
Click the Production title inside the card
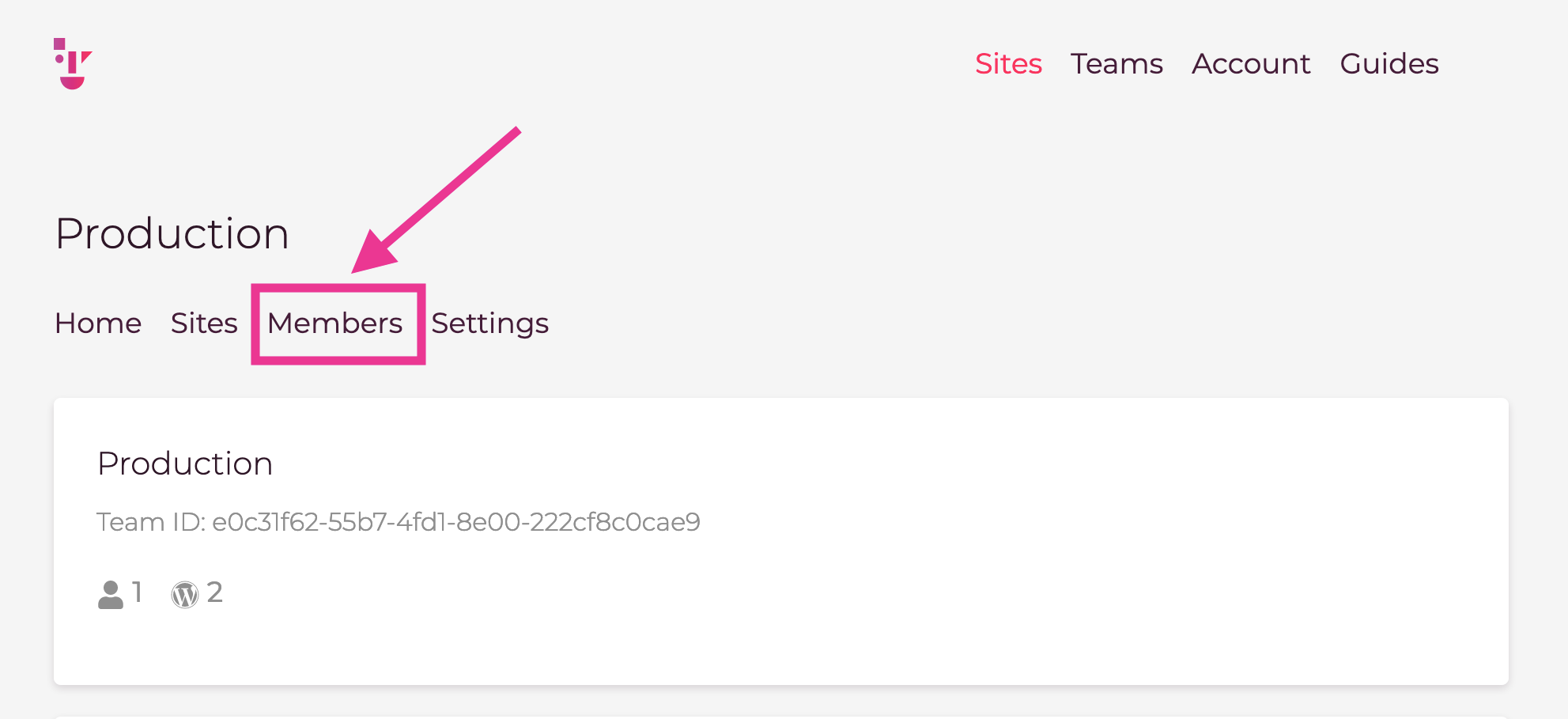pyautogui.click(x=185, y=464)
